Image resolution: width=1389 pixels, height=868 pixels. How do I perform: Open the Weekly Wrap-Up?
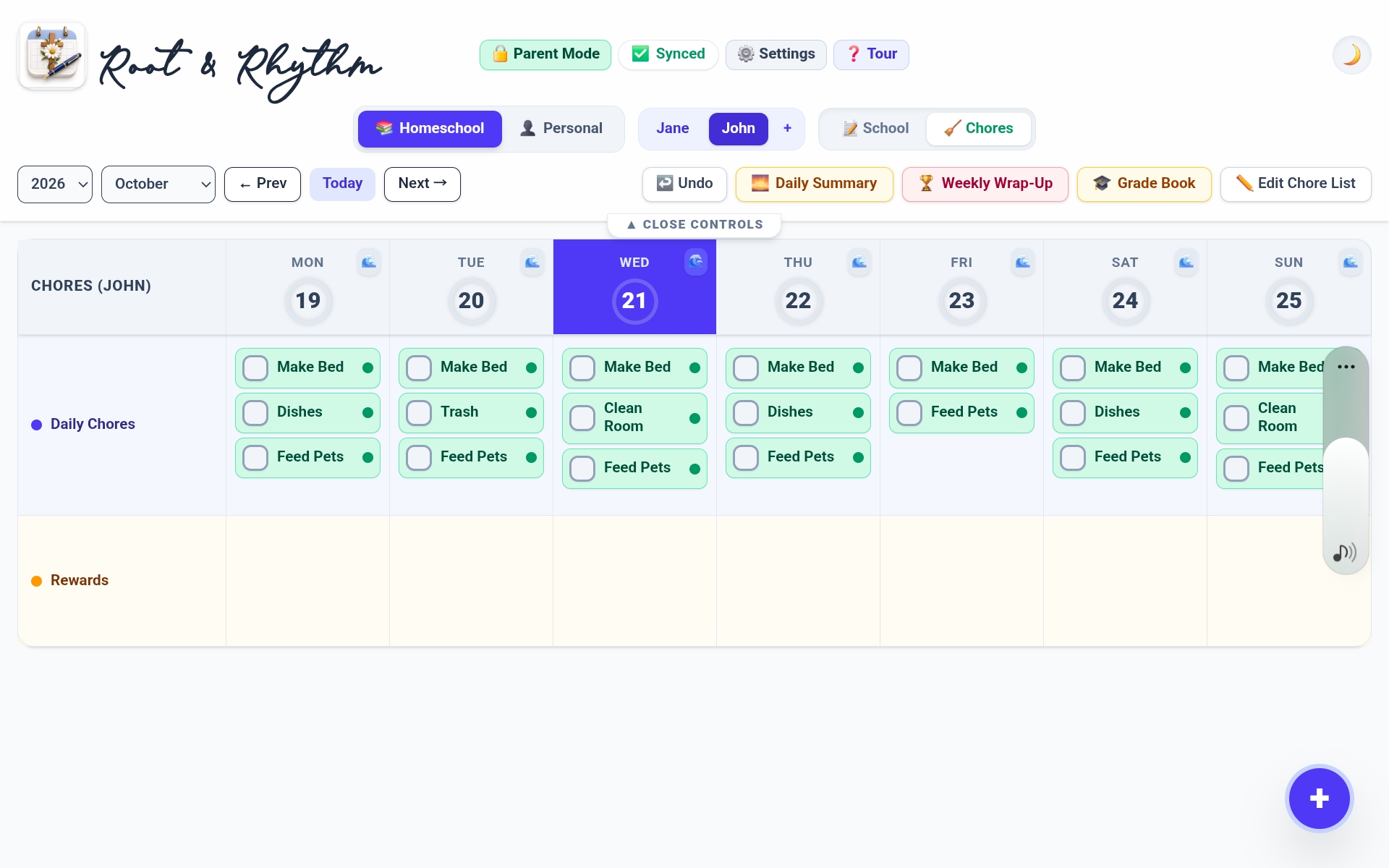(x=985, y=184)
